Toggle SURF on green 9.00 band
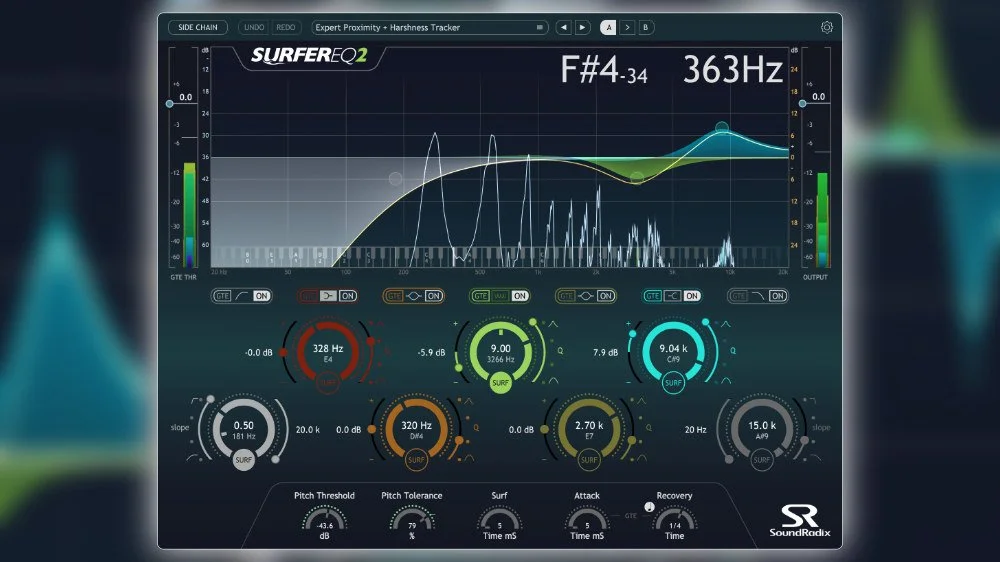The width and height of the screenshot is (1000, 562). (x=500, y=383)
